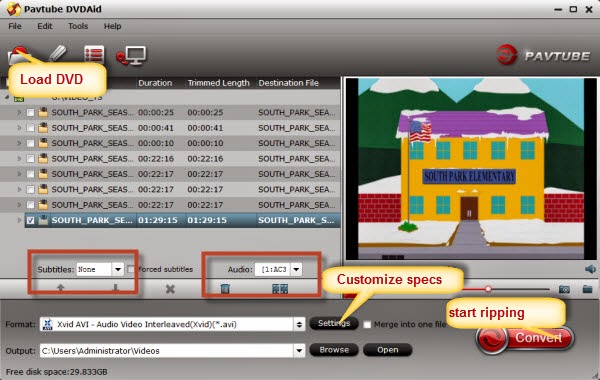This screenshot has width=600, height=380.
Task: Open the Subtitles dropdown
Action: click(117, 269)
